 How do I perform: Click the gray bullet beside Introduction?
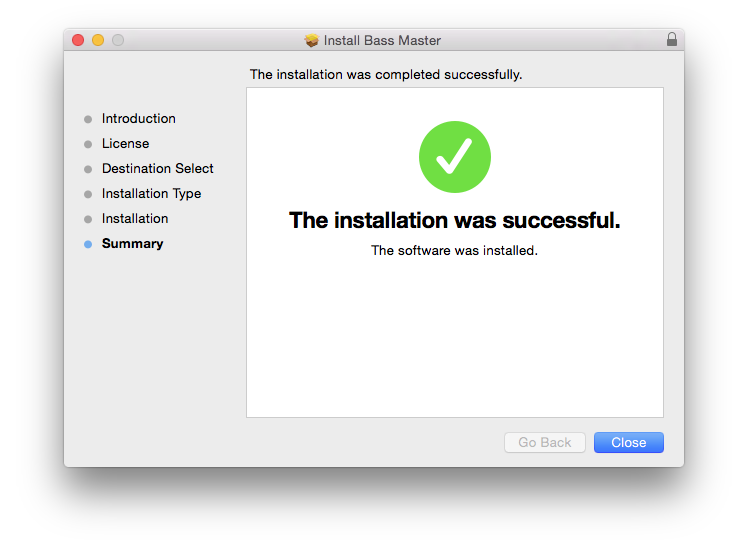click(x=88, y=119)
